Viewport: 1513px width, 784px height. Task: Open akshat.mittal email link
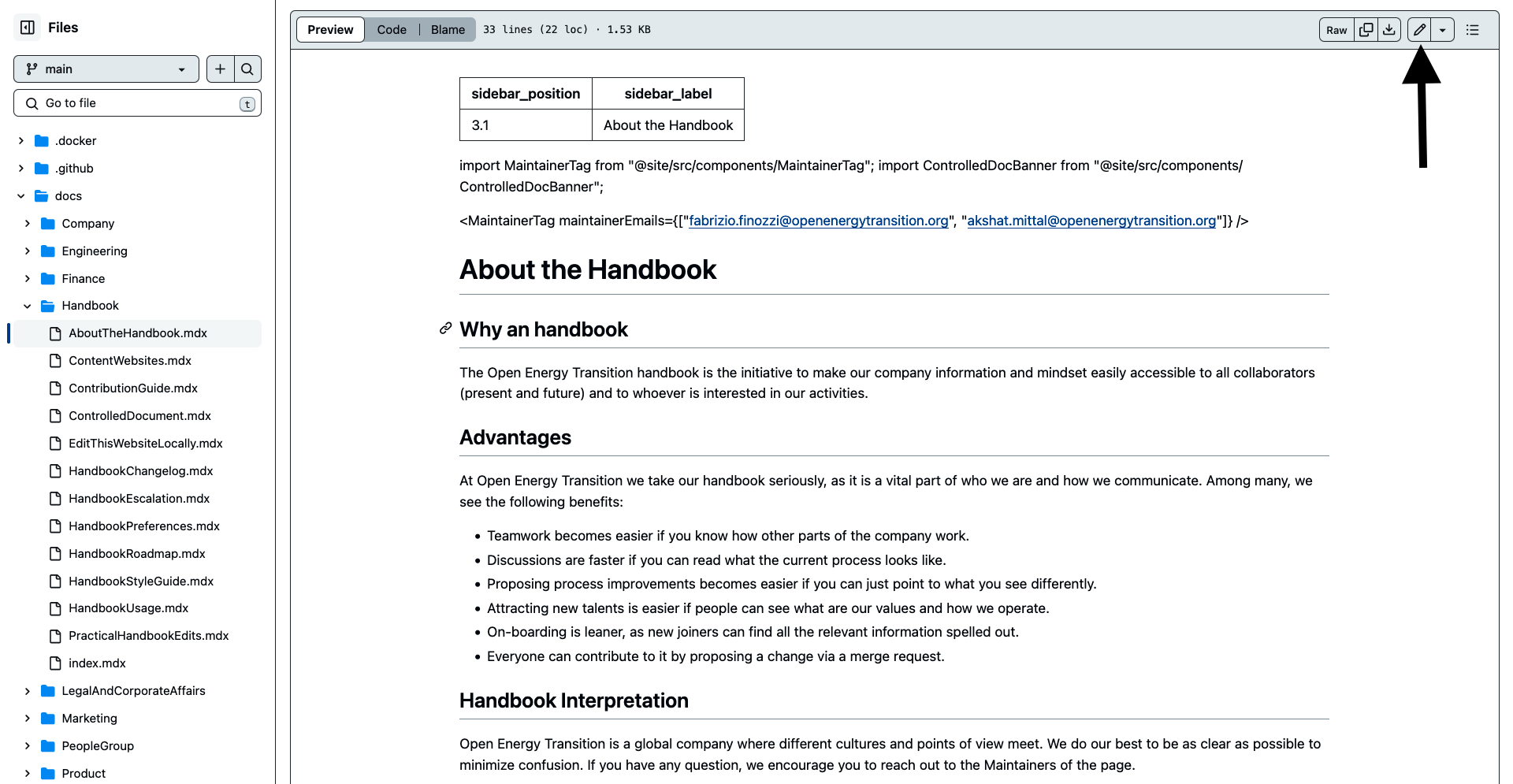[x=1091, y=221]
